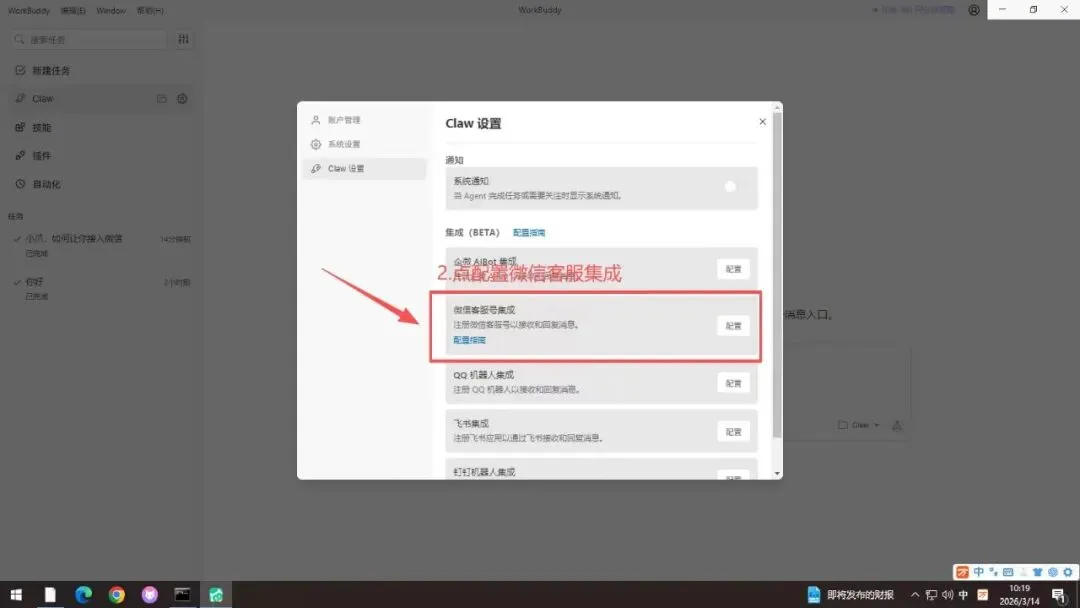
Task: Open the 编辑 menu in menu bar
Action: (73, 10)
